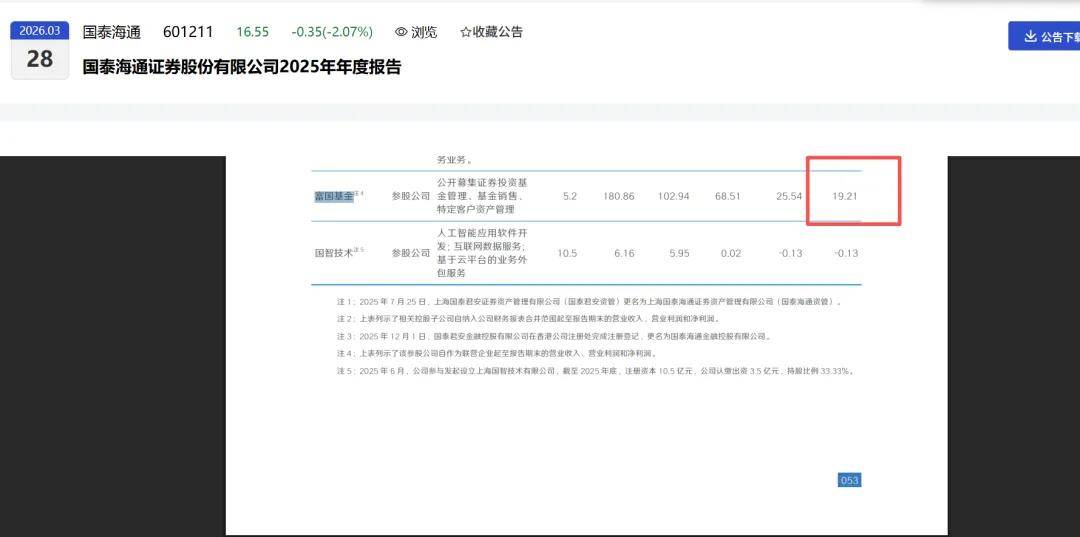The height and width of the screenshot is (537, 1080).
Task: Click the 180.86 value in 富国基金 row
Action: click(618, 196)
